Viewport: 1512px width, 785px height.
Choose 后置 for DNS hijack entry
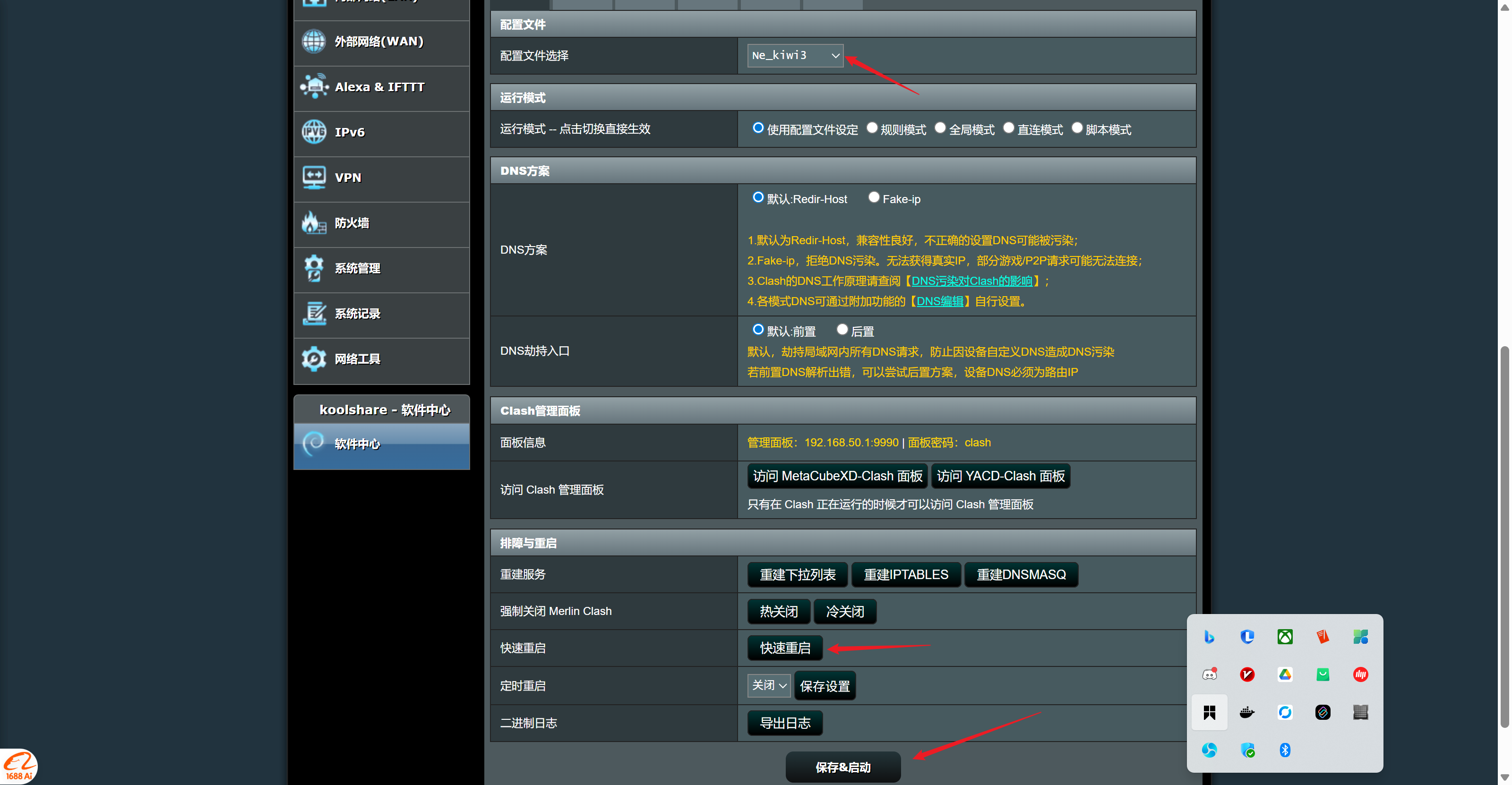[x=842, y=330]
